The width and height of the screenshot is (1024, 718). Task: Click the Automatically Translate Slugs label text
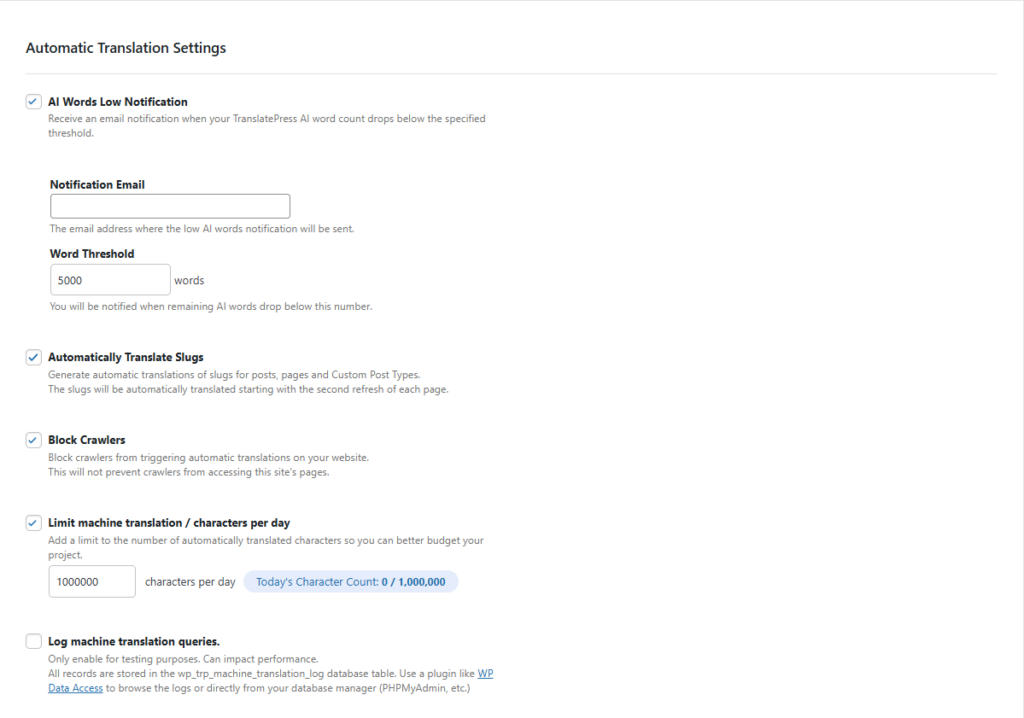[125, 357]
